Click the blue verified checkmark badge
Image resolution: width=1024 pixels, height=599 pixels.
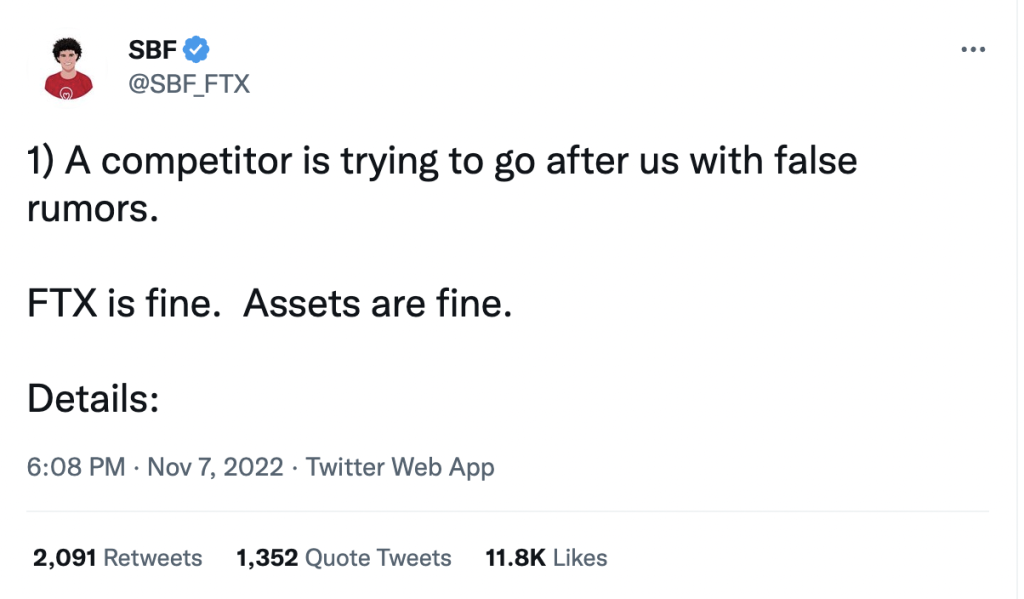196,50
